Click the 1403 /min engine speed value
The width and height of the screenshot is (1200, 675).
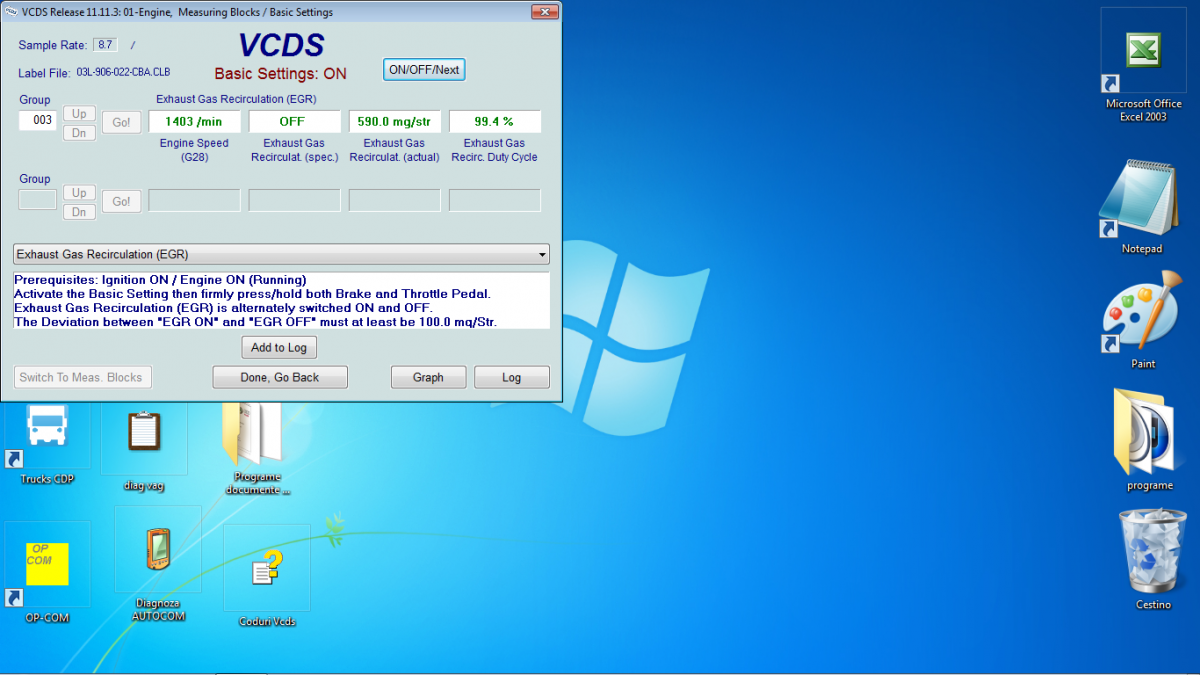pos(195,121)
